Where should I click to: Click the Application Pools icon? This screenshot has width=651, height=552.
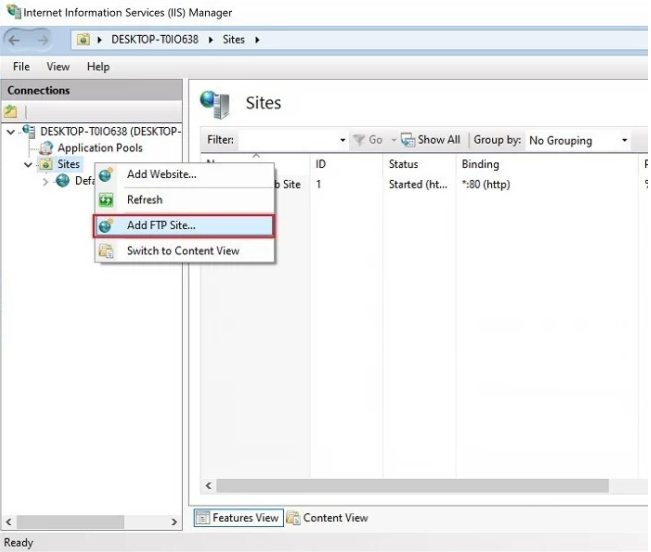(46, 148)
